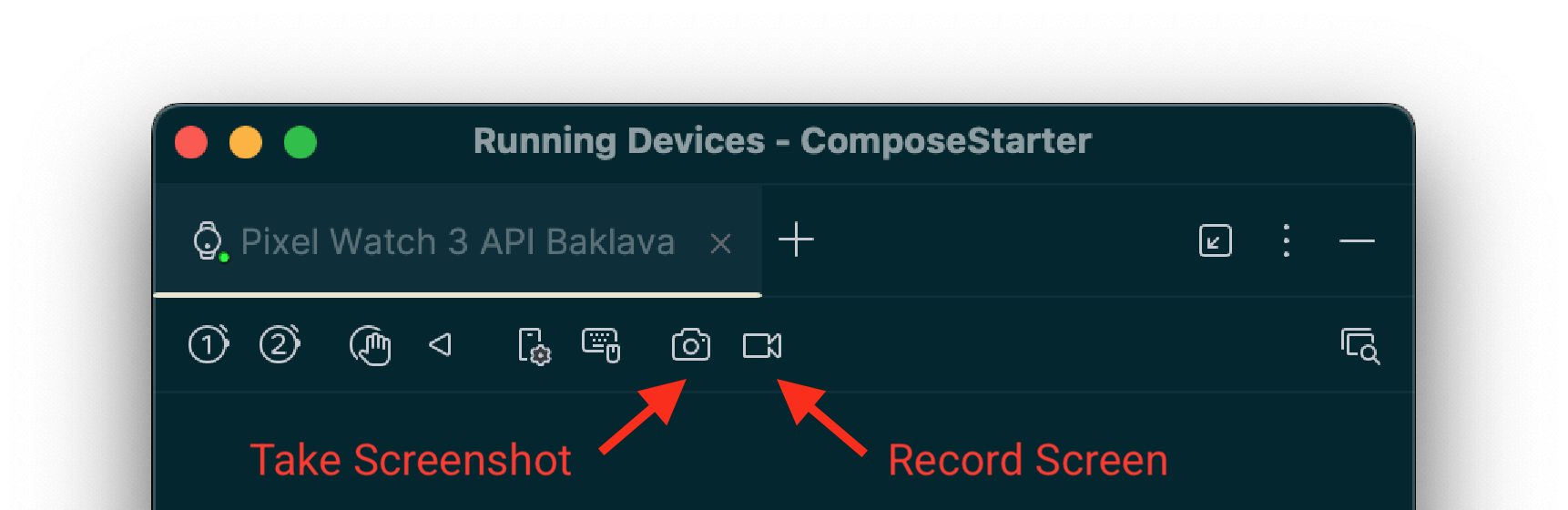
Task: Click the window view mode icon
Action: click(1215, 240)
